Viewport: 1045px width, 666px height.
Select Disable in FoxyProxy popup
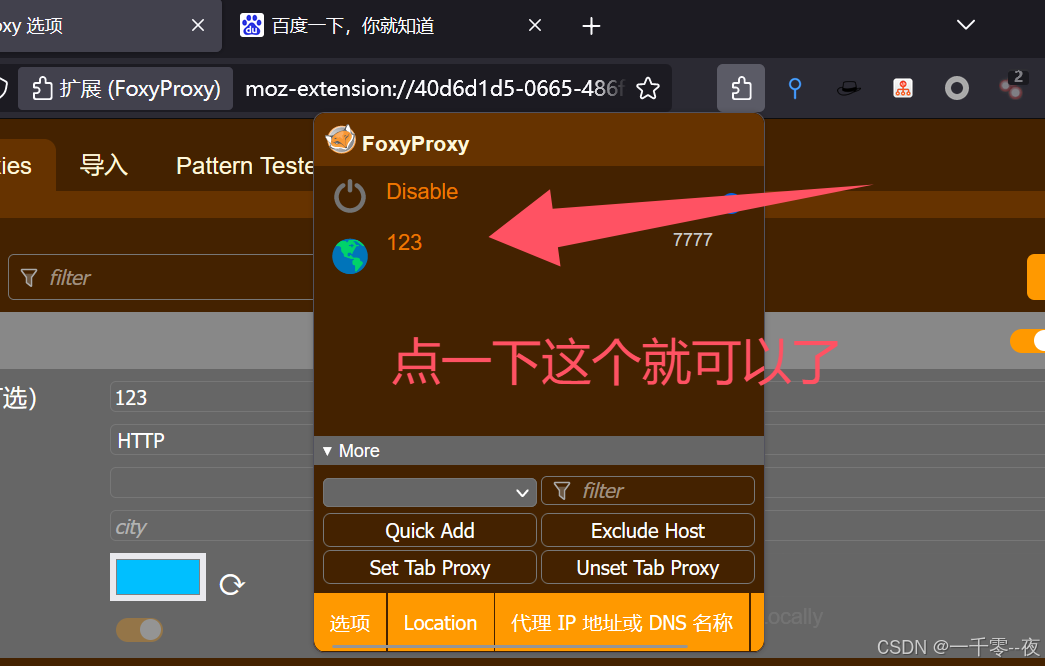(x=422, y=191)
